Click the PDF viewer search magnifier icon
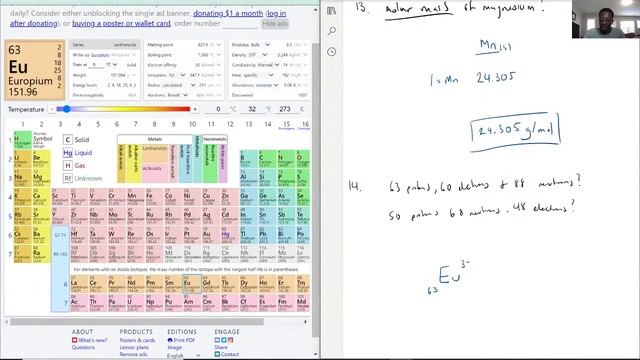Screen dimensions: 640x360 point(332,31)
